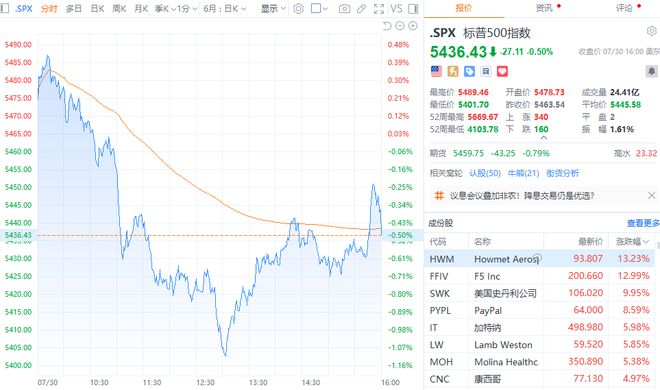This screenshot has width=660, height=390.
Task: Open the chart settings gear icon
Action: [298, 8]
